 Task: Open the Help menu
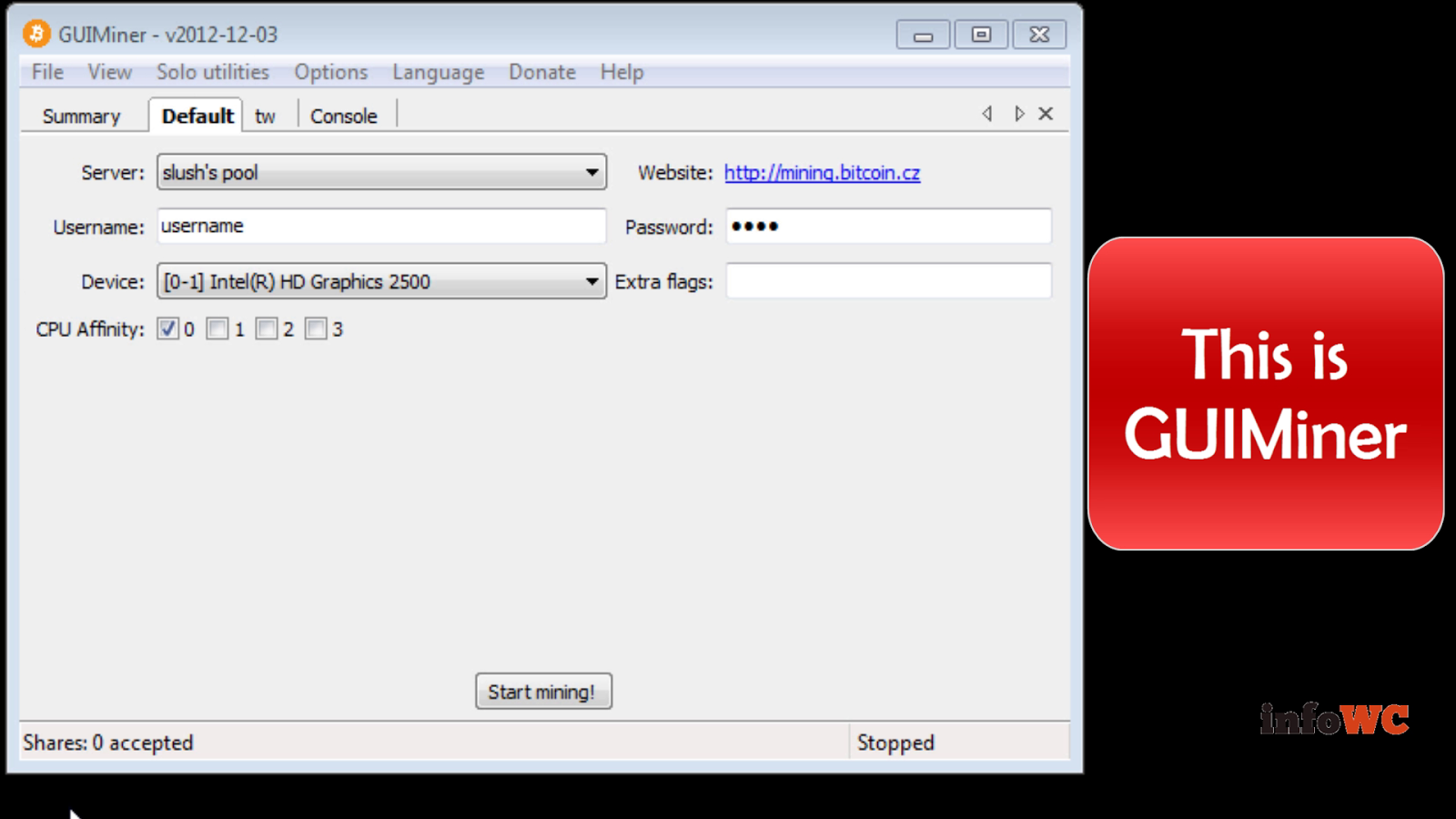pyautogui.click(x=622, y=72)
